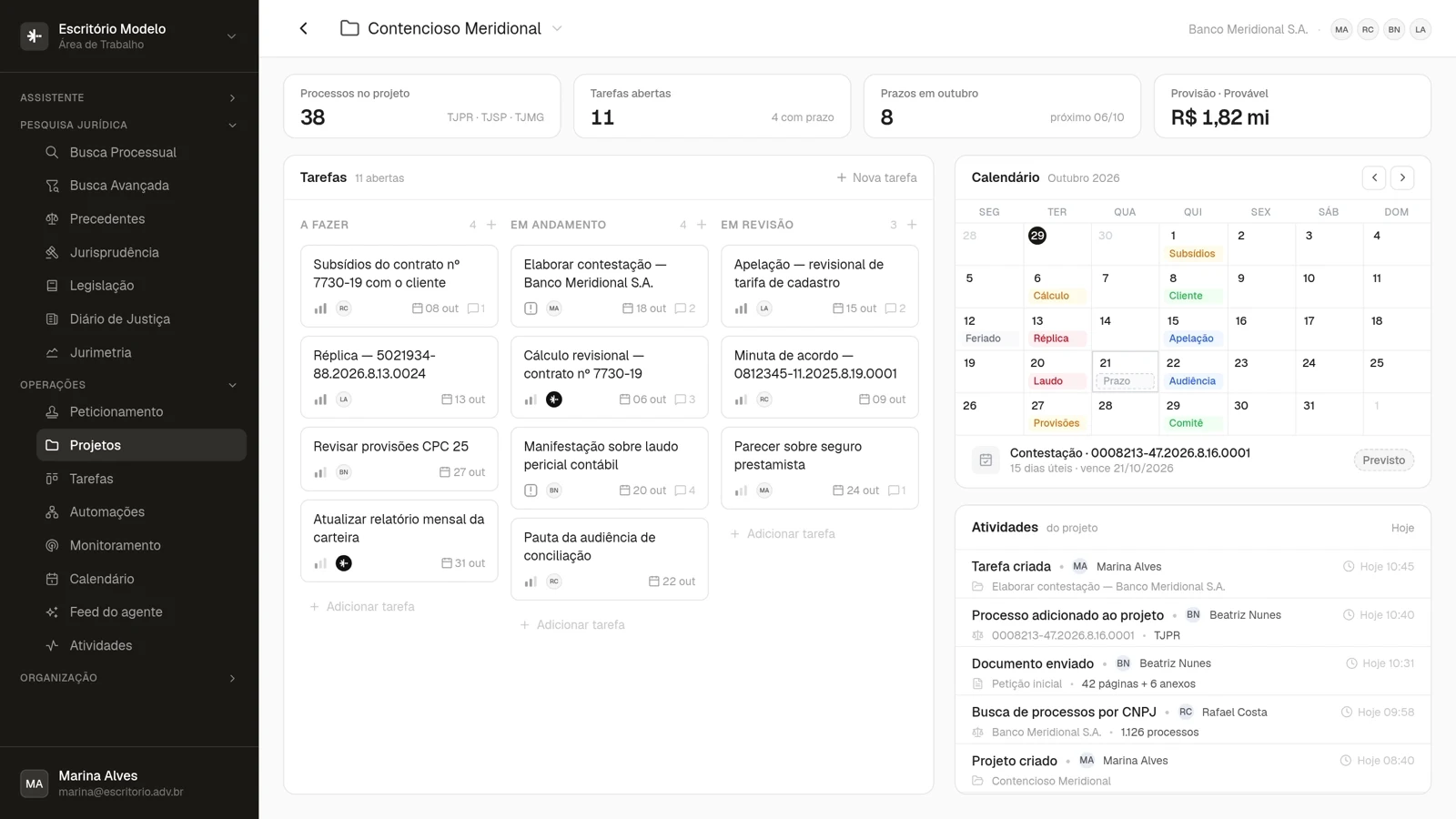The image size is (1456, 819).
Task: Open Jurimetria analytics
Action: click(141, 352)
